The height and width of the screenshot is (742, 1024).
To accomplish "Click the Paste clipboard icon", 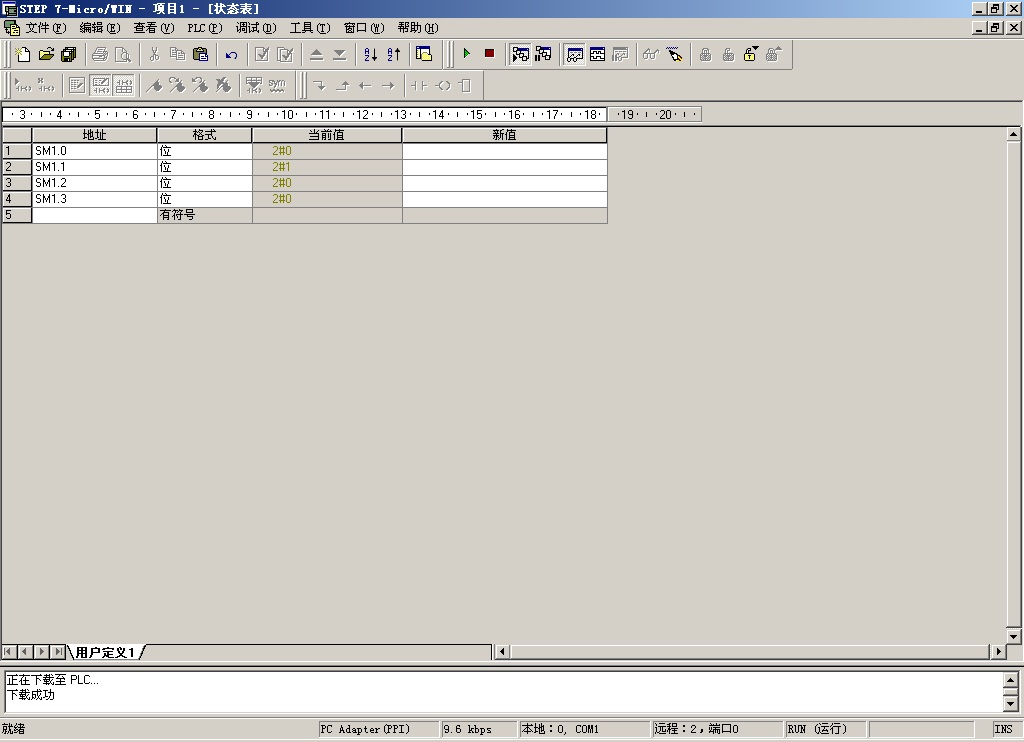I will tap(200, 54).
